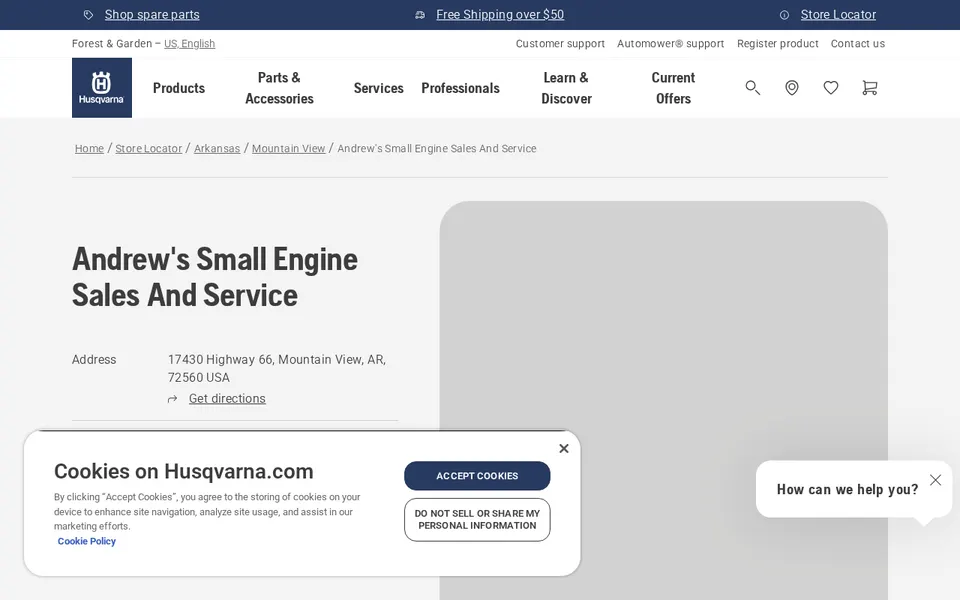The width and height of the screenshot is (960, 600).
Task: Click the 'Address' label
Action: point(94,359)
